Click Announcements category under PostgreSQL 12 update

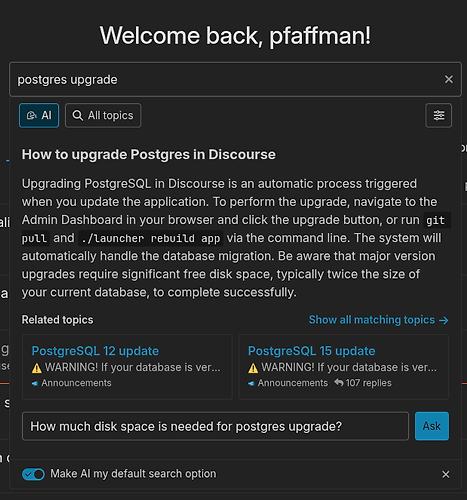pos(71,383)
